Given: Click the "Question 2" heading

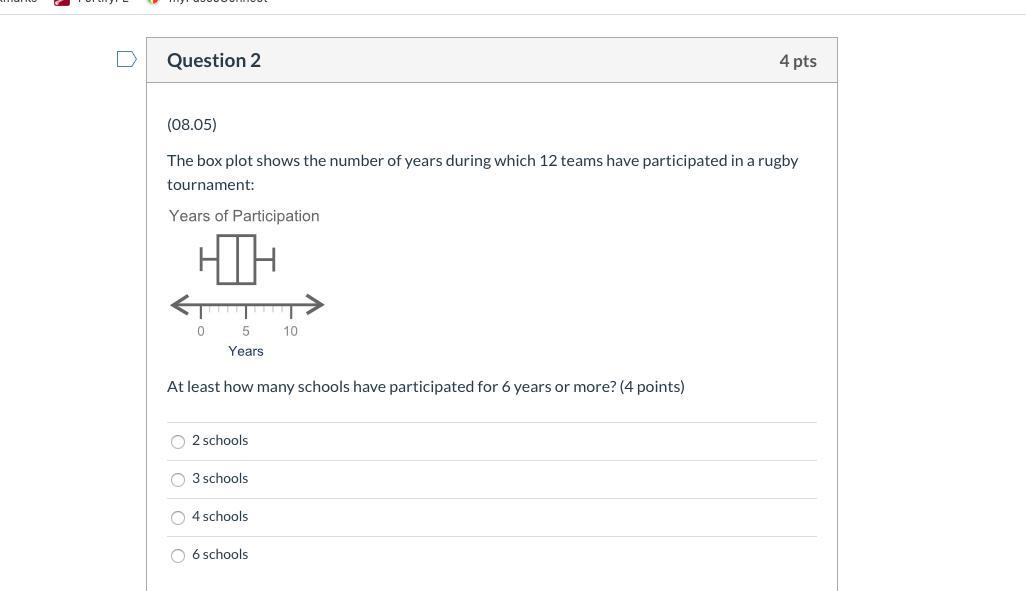Looking at the screenshot, I should coord(214,60).
